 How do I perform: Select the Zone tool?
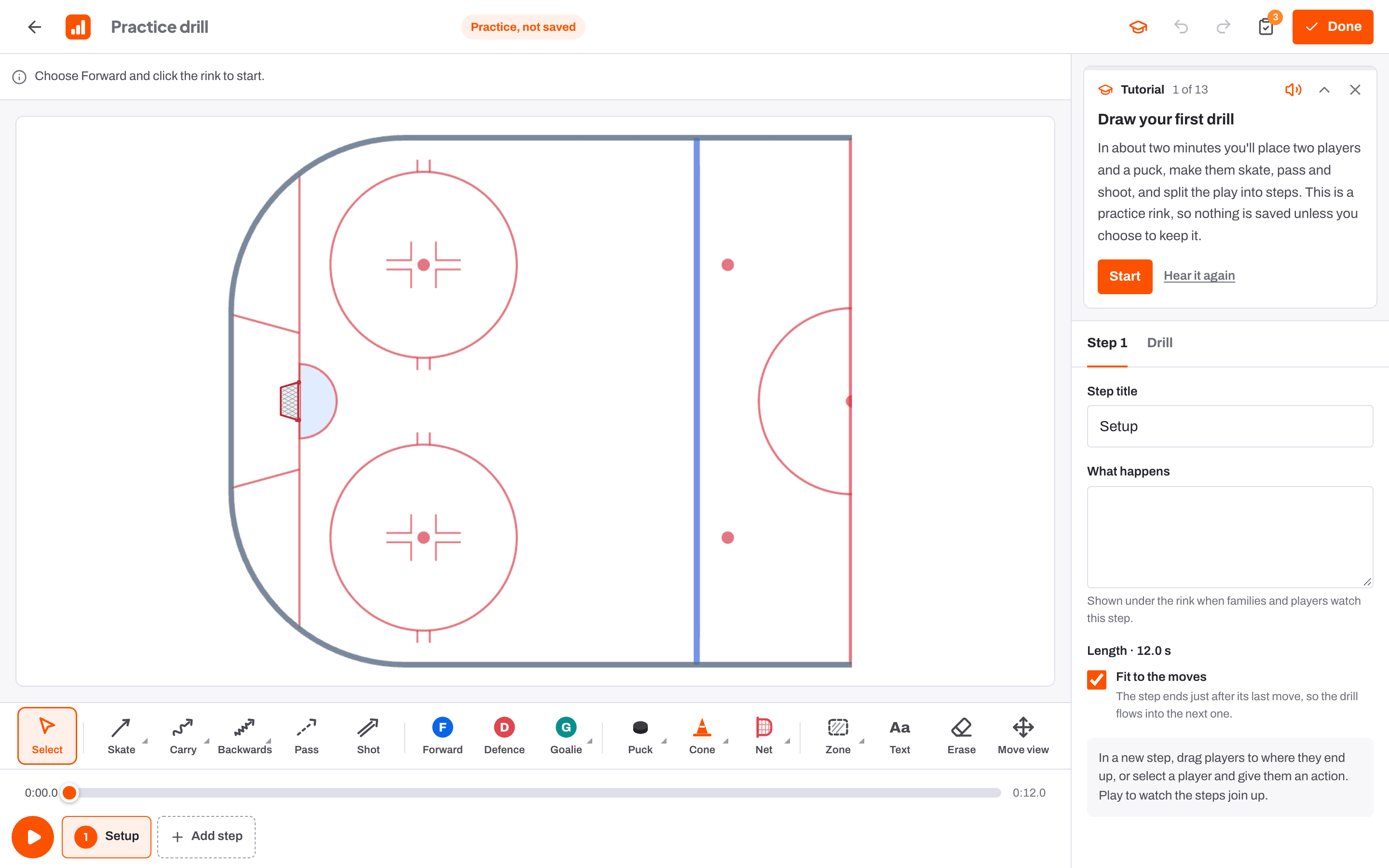point(837,735)
